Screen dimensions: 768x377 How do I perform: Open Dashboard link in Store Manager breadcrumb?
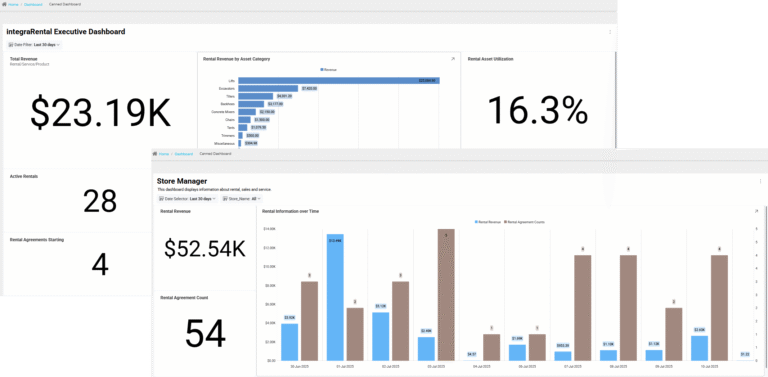[x=184, y=154]
